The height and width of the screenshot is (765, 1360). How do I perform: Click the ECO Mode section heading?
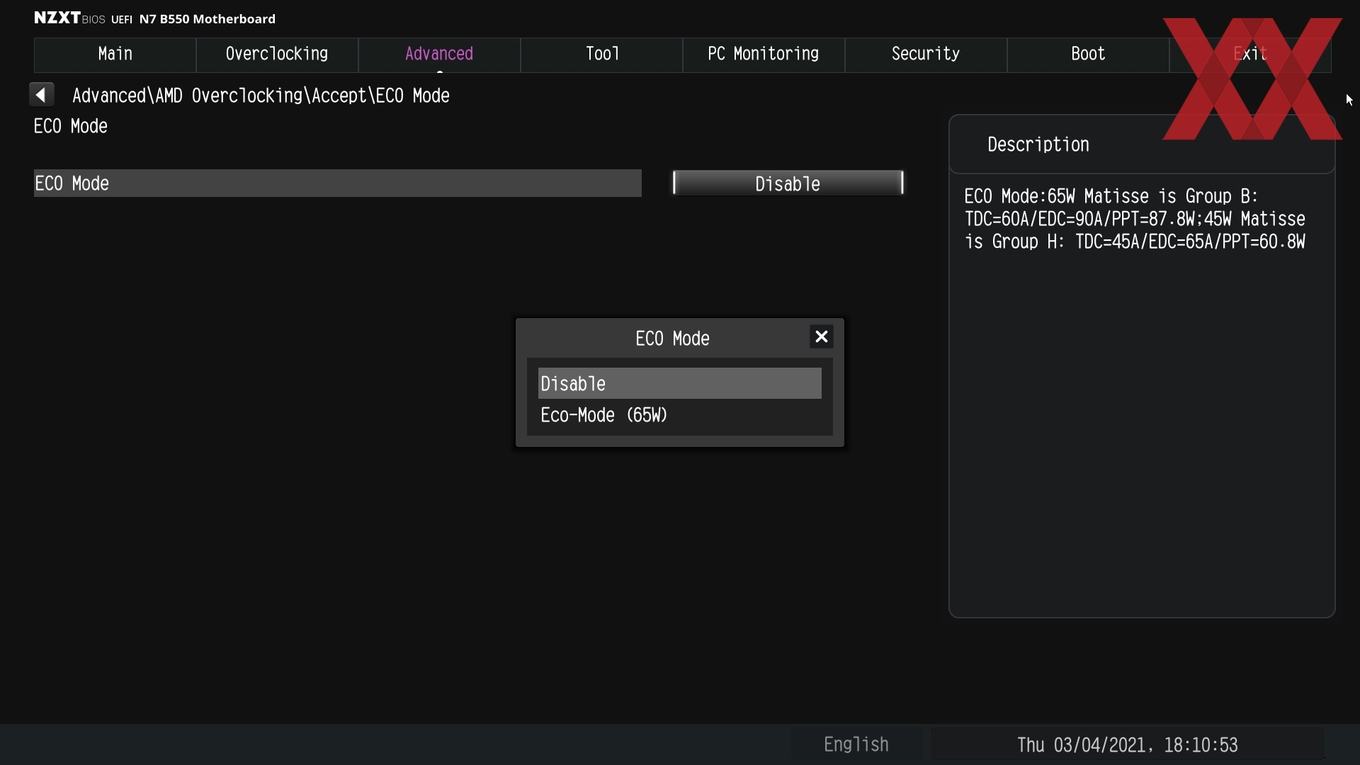click(x=71, y=126)
